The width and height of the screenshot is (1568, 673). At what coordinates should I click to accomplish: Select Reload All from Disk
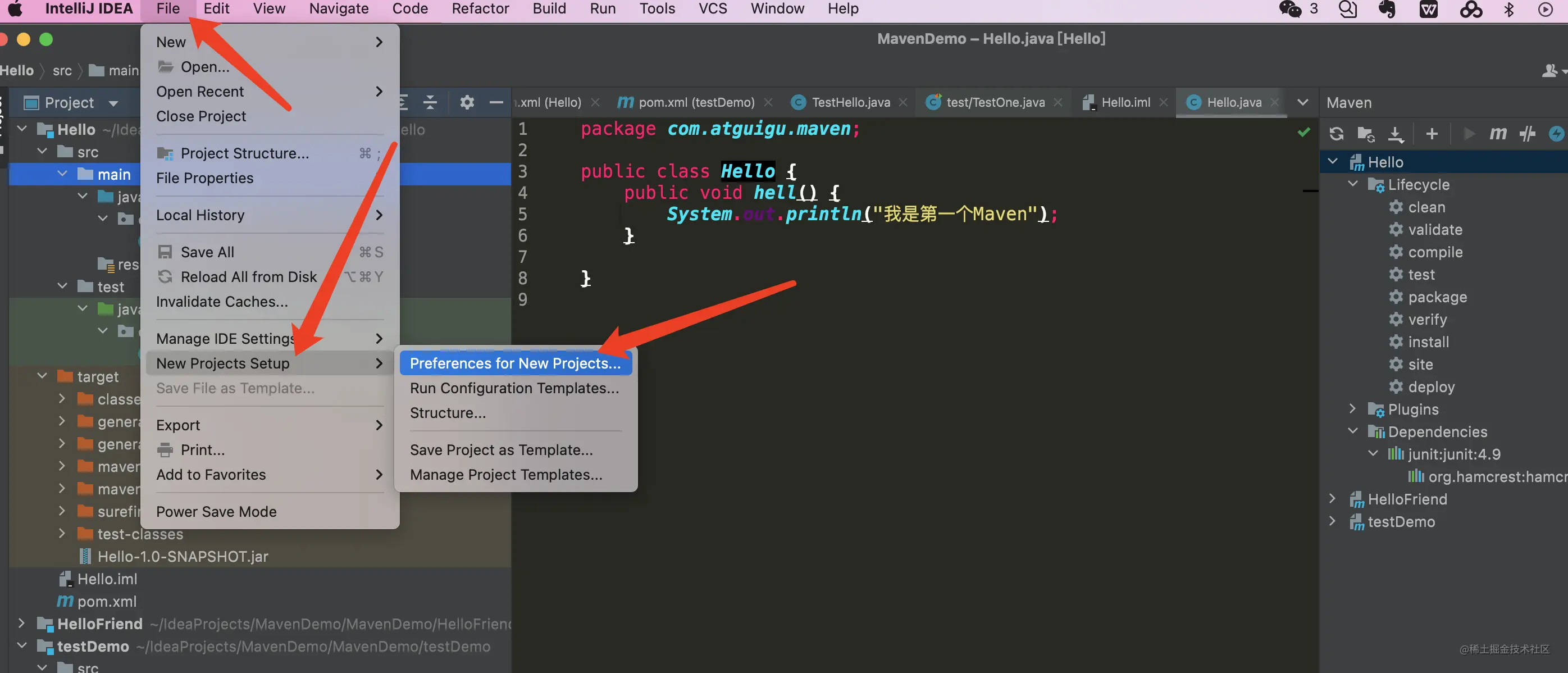[x=248, y=277]
